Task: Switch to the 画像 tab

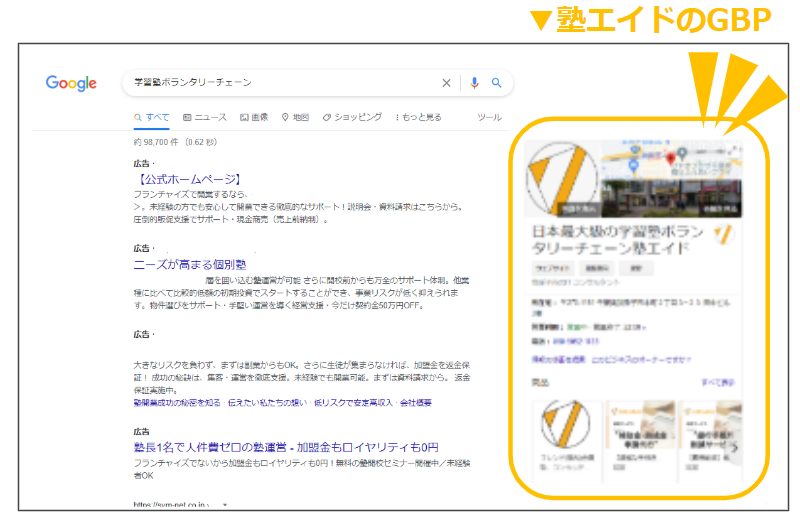Action: click(x=254, y=117)
